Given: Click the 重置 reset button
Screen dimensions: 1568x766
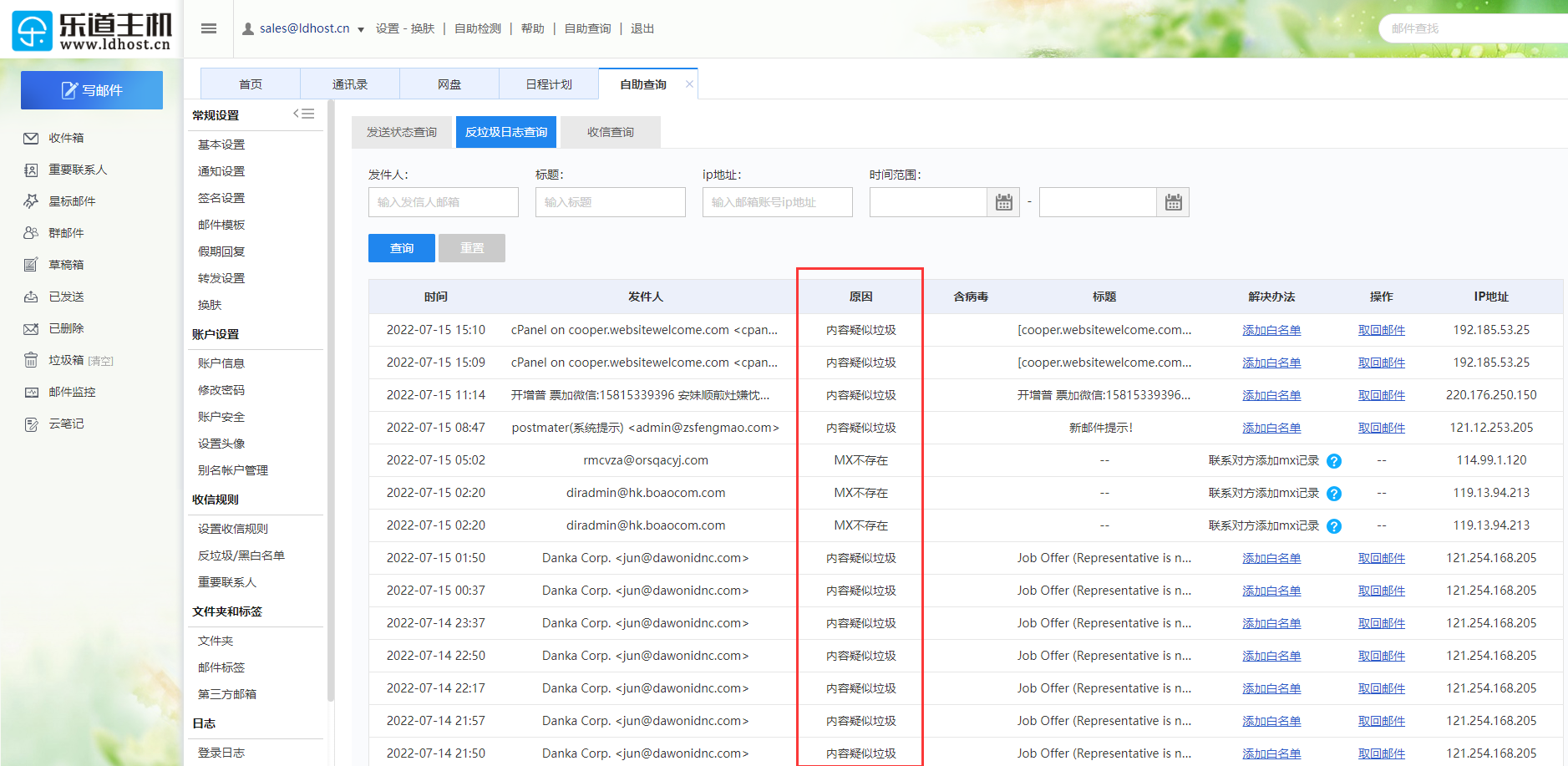Looking at the screenshot, I should [x=472, y=248].
